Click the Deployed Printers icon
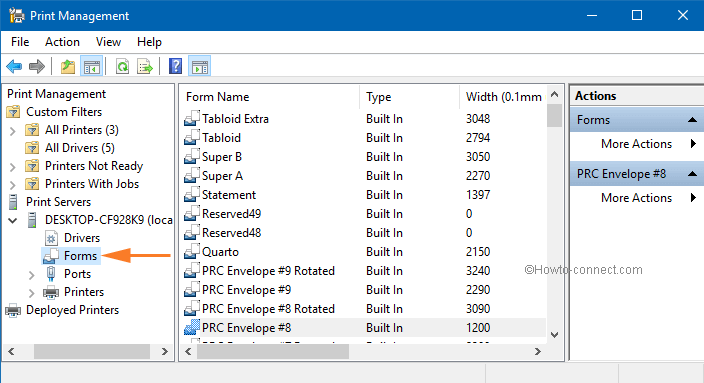This screenshot has width=704, height=383. pyautogui.click(x=13, y=310)
